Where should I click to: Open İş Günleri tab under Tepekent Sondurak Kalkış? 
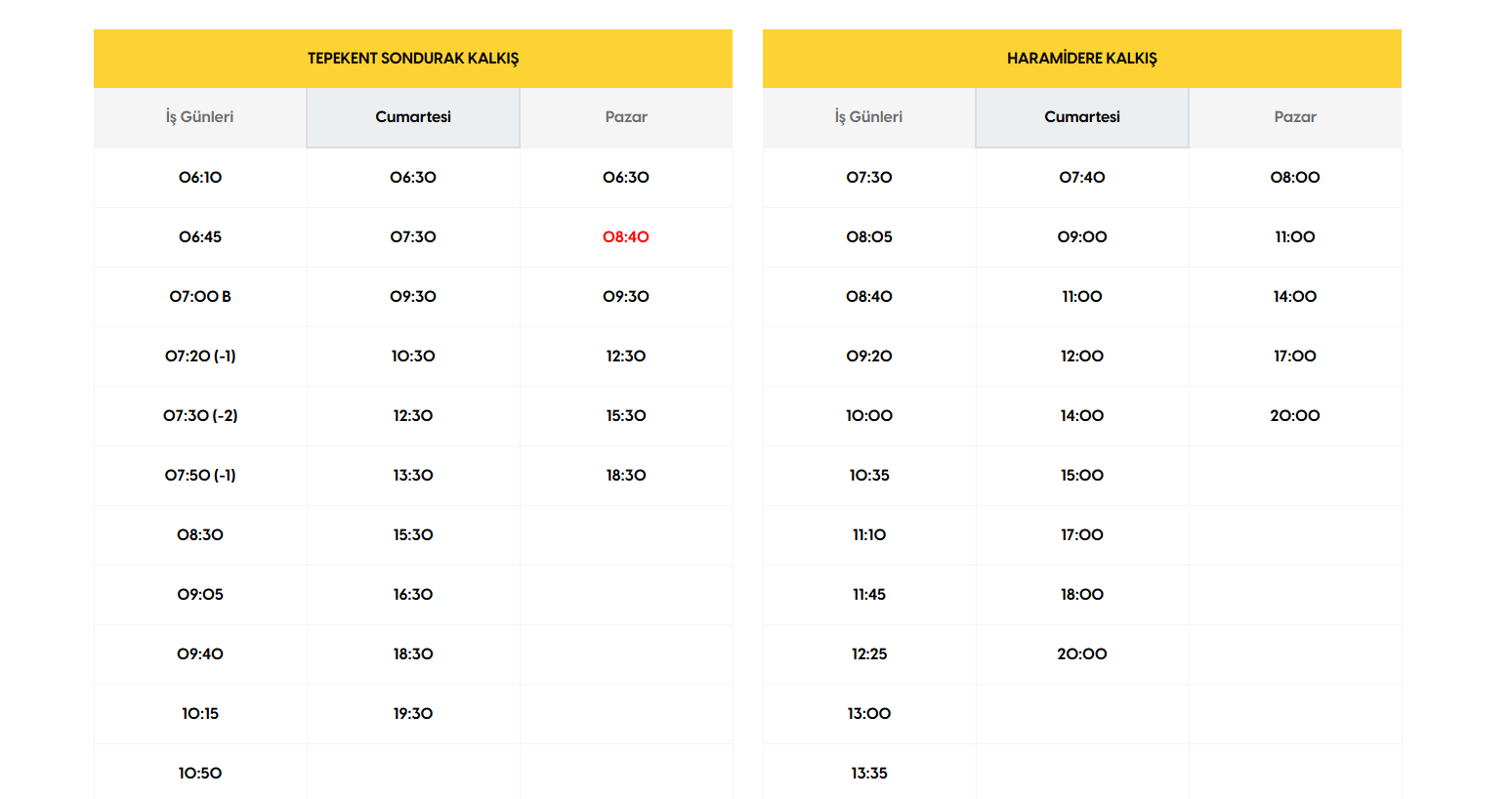[200, 117]
